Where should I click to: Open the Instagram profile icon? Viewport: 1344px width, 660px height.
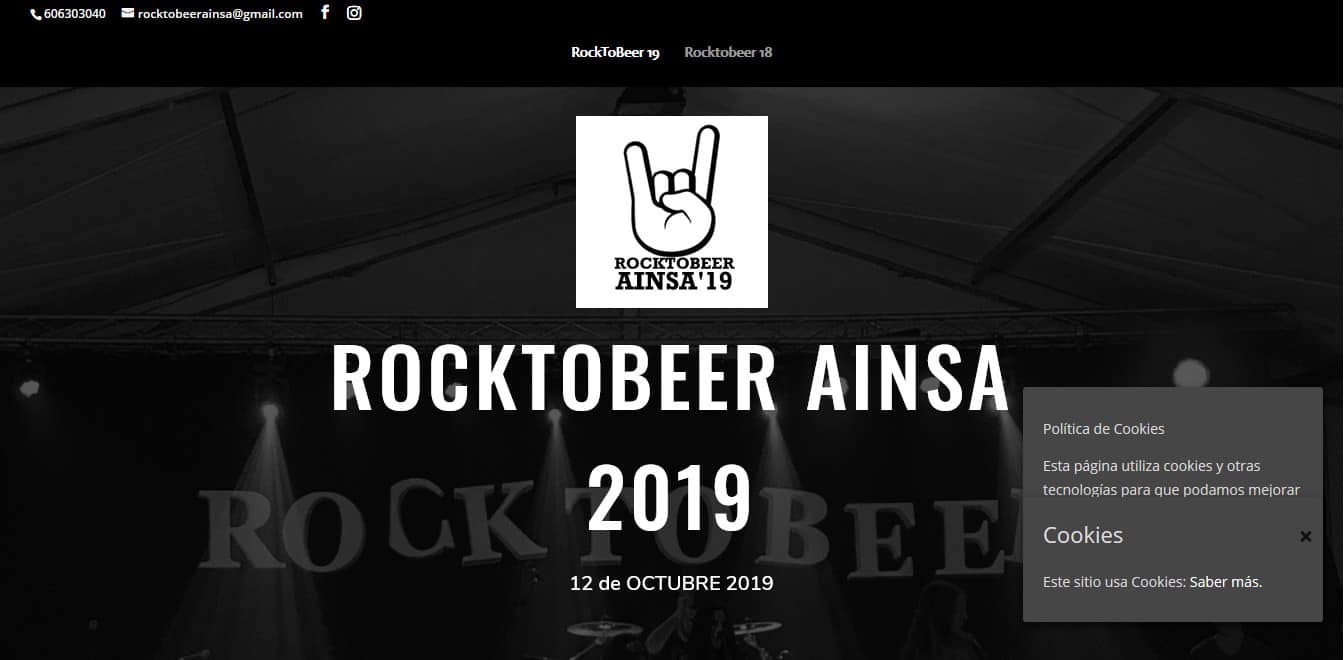[x=354, y=13]
